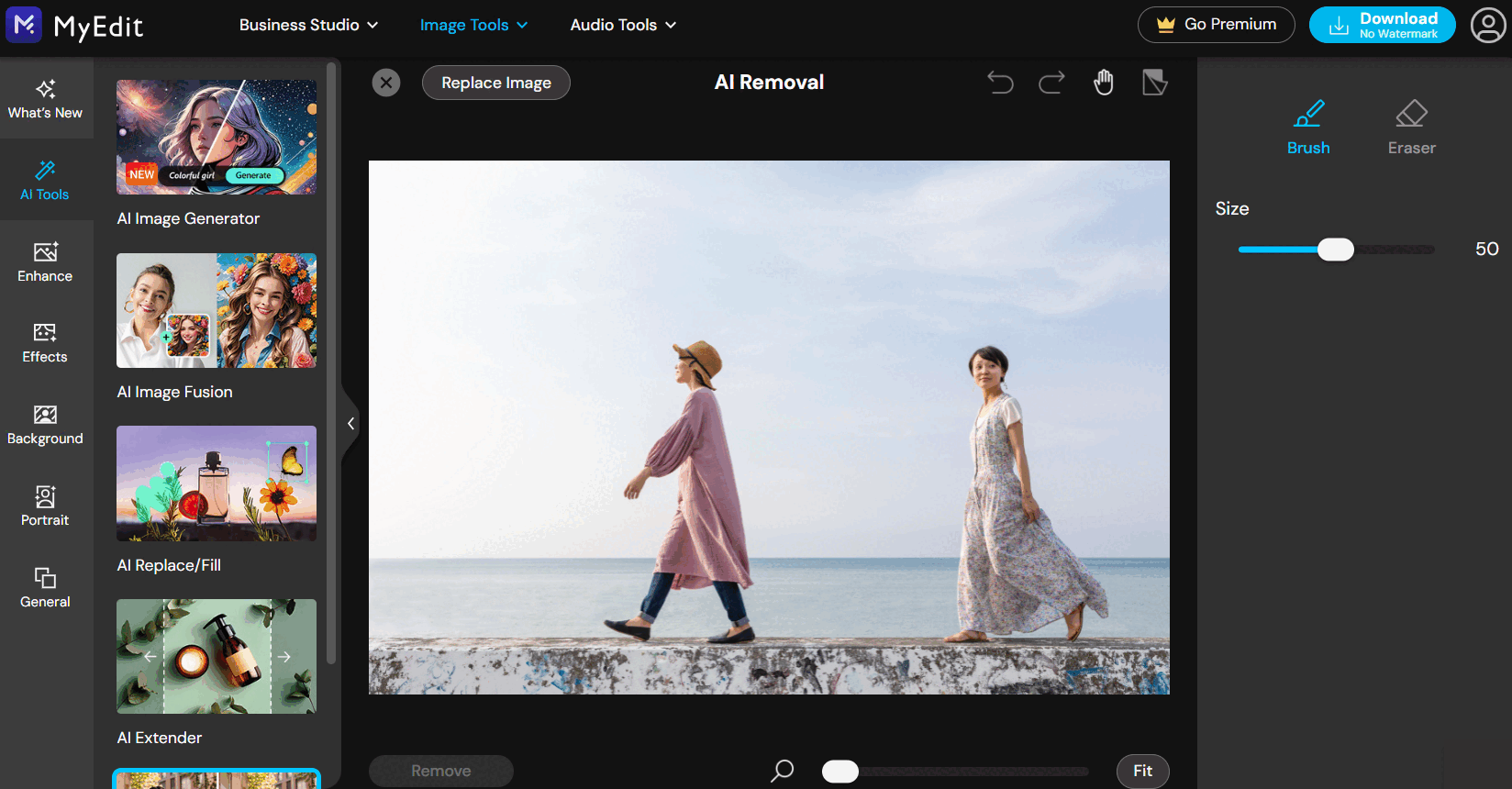Expand the Image Tools menu
This screenshot has width=1512, height=789.
point(473,25)
